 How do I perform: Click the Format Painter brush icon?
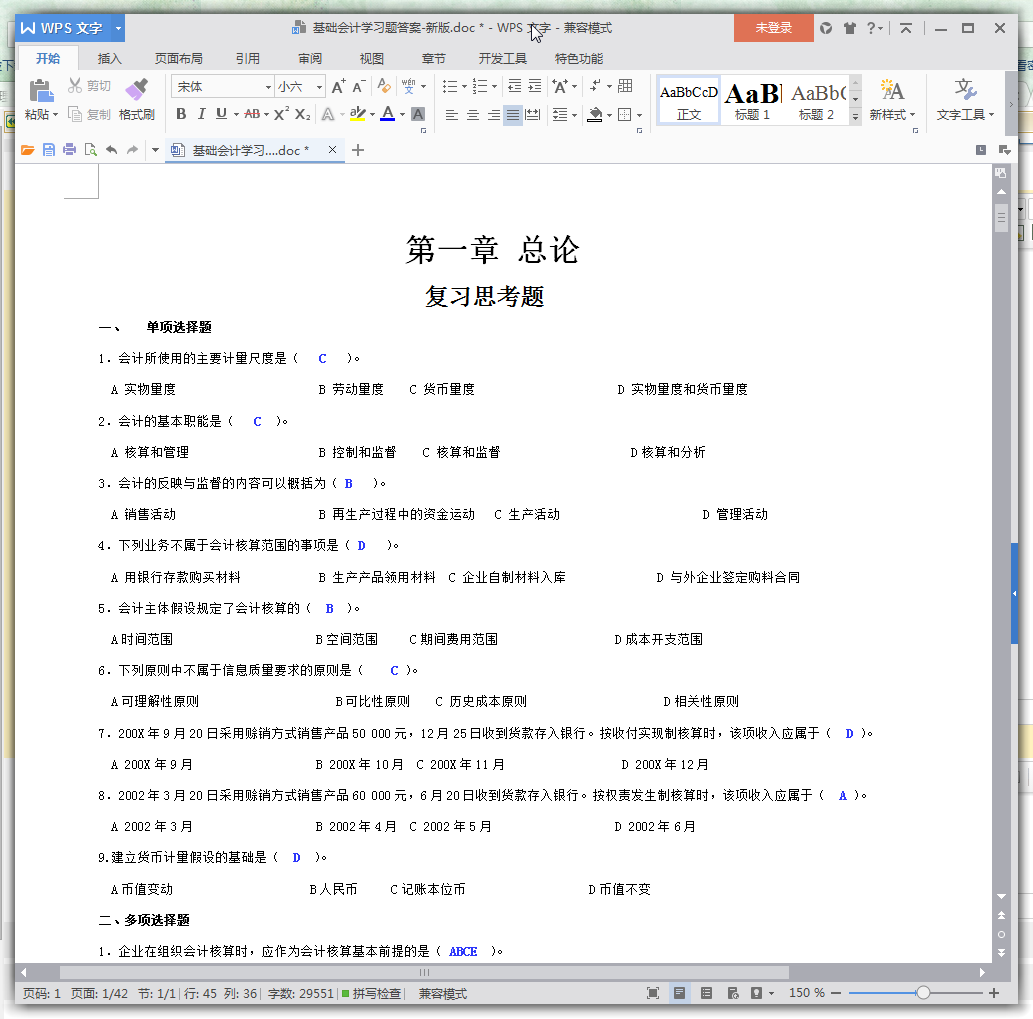(136, 89)
